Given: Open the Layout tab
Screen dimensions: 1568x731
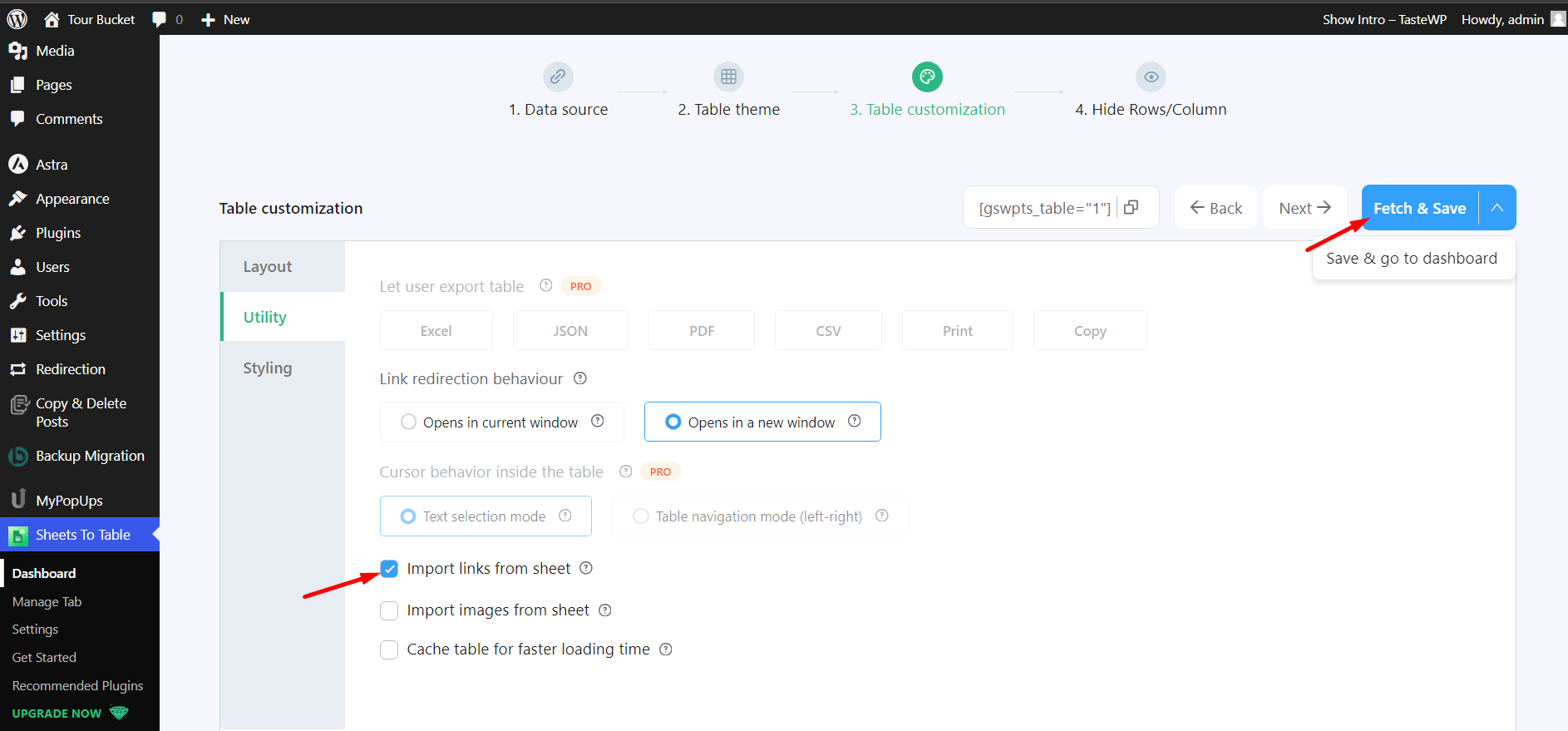Looking at the screenshot, I should 283,266.
